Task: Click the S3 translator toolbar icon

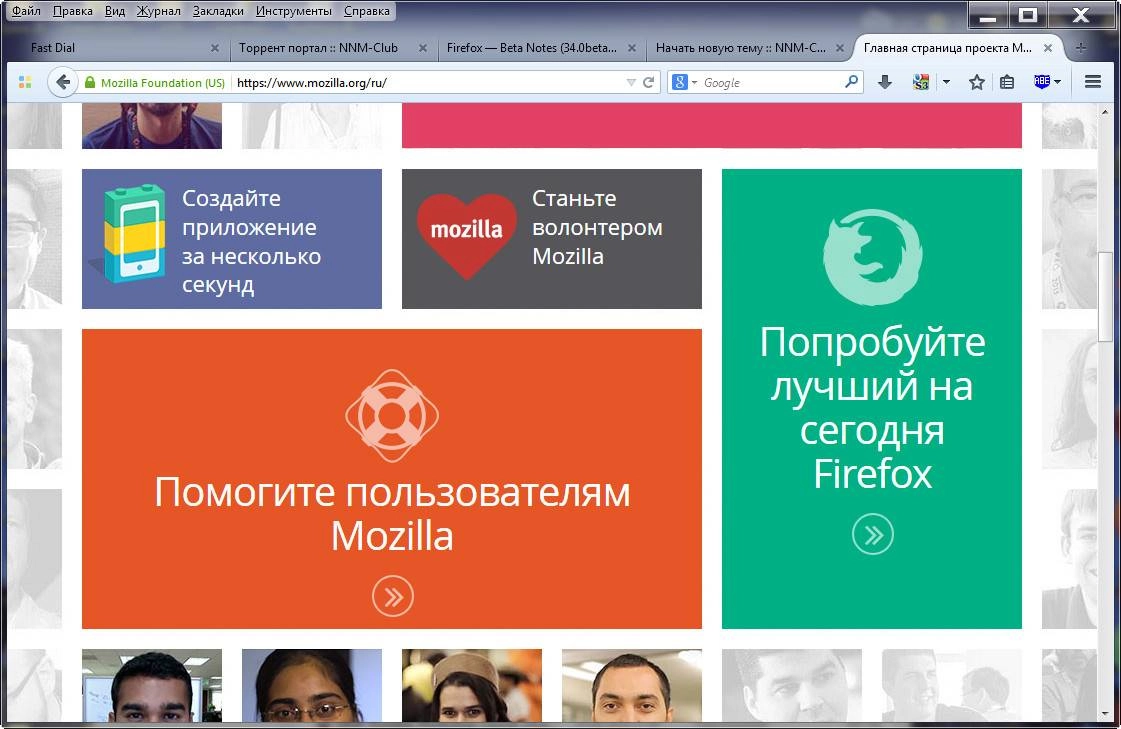Action: point(921,82)
